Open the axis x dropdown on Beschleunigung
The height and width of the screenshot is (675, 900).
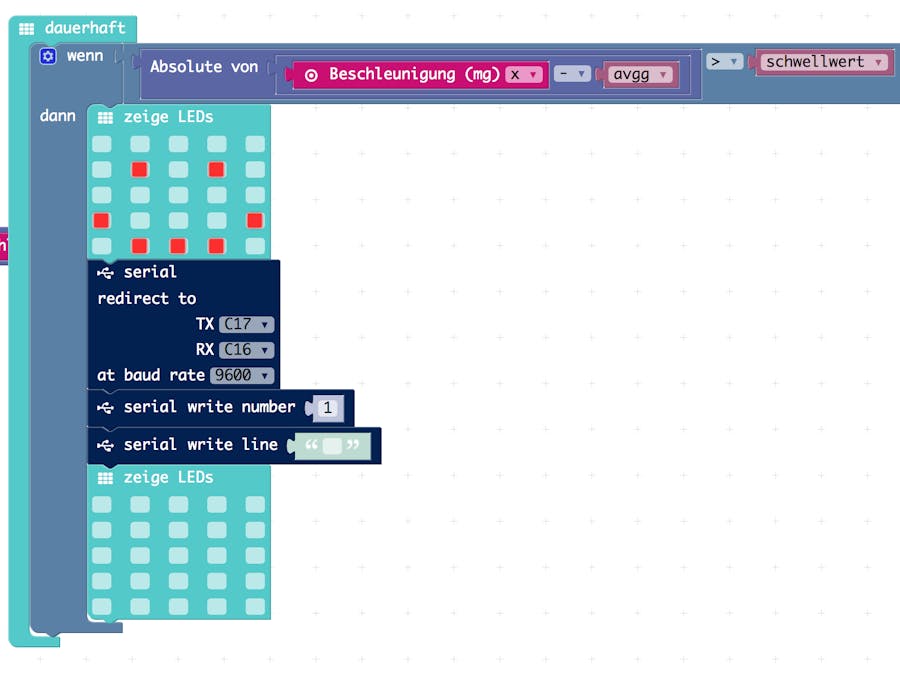[x=523, y=75]
